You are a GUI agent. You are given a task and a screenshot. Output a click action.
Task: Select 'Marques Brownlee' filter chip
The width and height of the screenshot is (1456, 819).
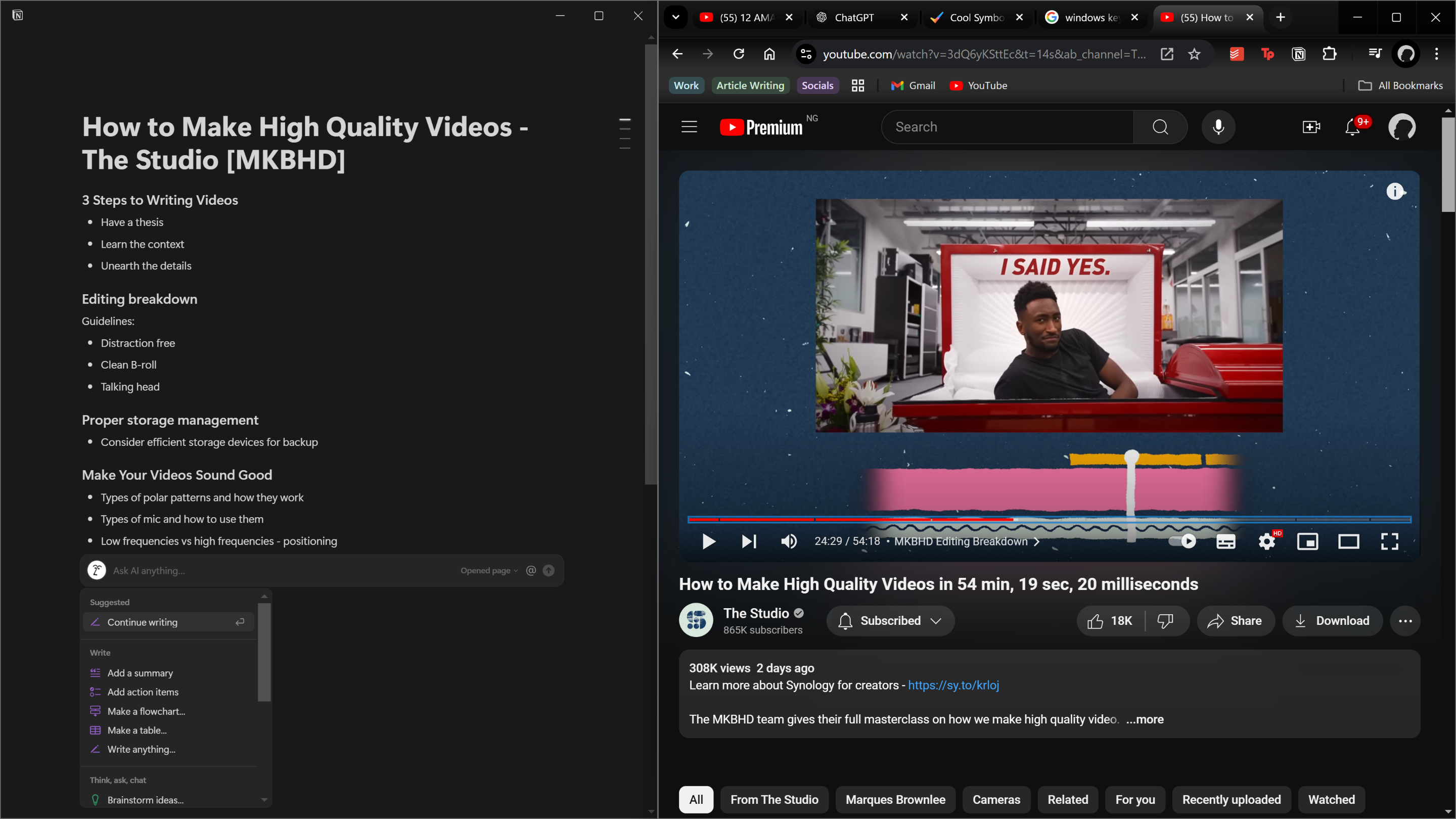tap(895, 800)
